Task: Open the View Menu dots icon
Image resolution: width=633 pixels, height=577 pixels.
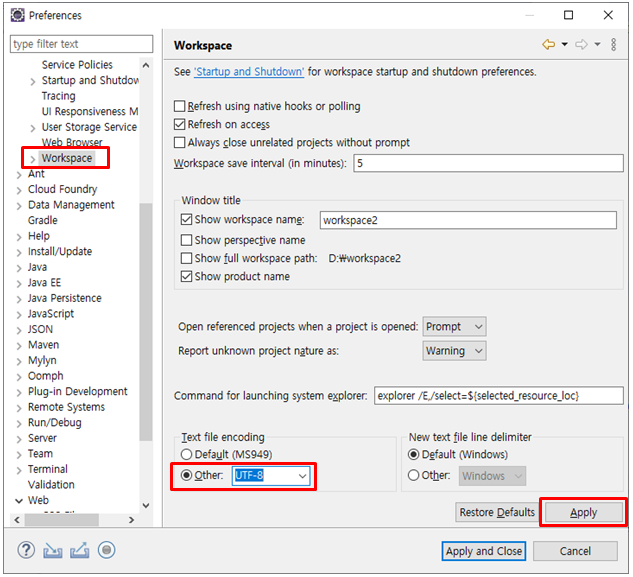Action: [614, 44]
